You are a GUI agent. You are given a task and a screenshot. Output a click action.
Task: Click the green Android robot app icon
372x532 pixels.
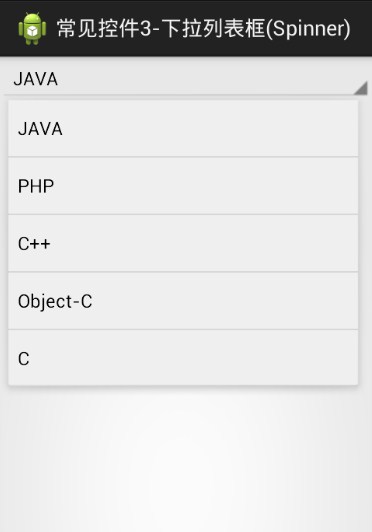pos(32,28)
